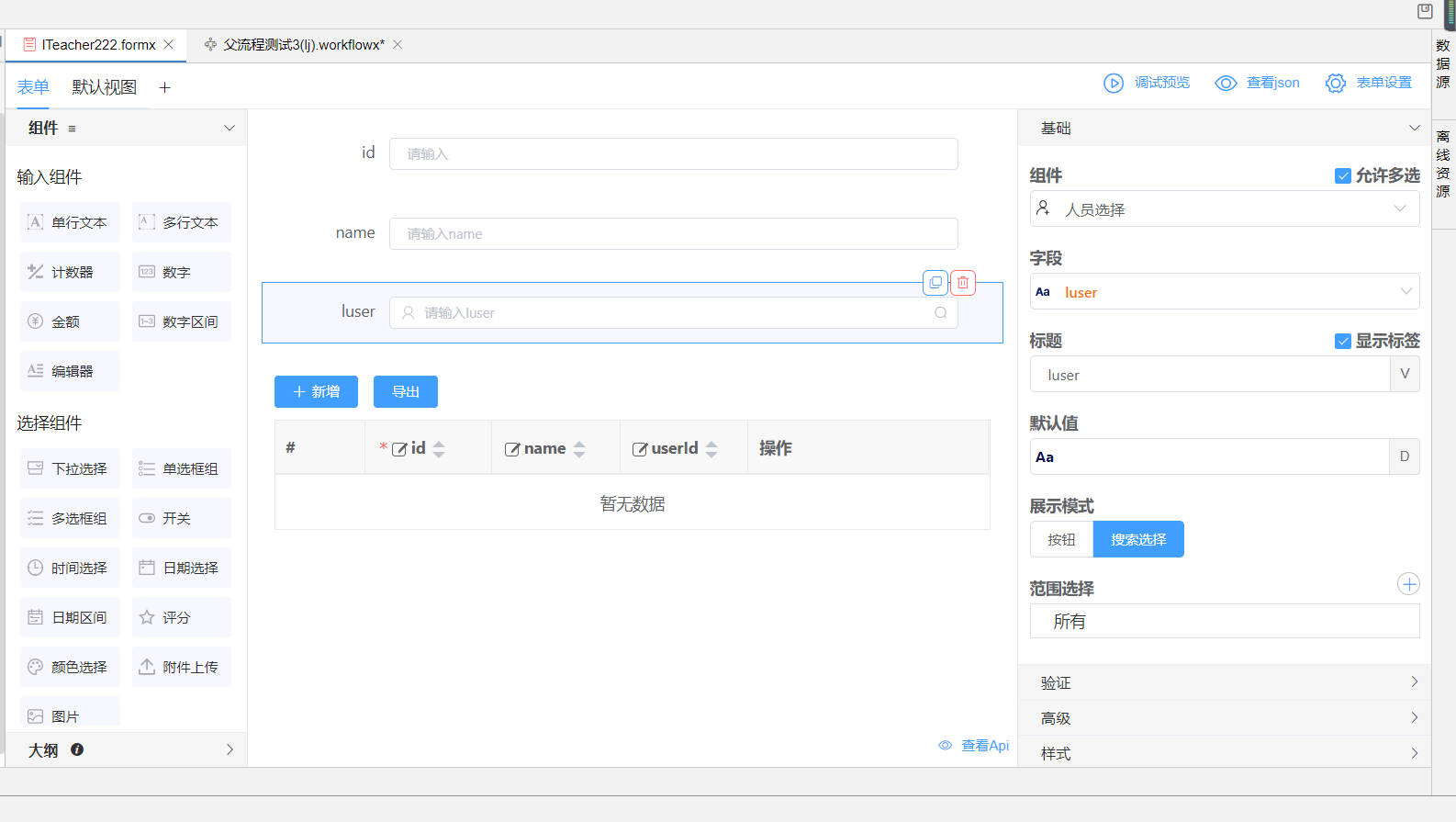
Task: Expand the 验证 section
Action: (x=1224, y=682)
